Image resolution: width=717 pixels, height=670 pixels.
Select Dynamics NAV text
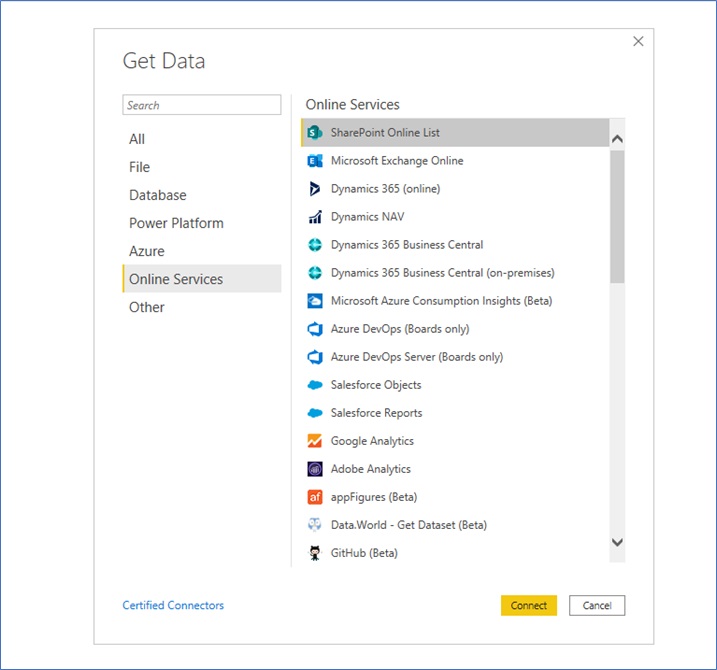[368, 217]
